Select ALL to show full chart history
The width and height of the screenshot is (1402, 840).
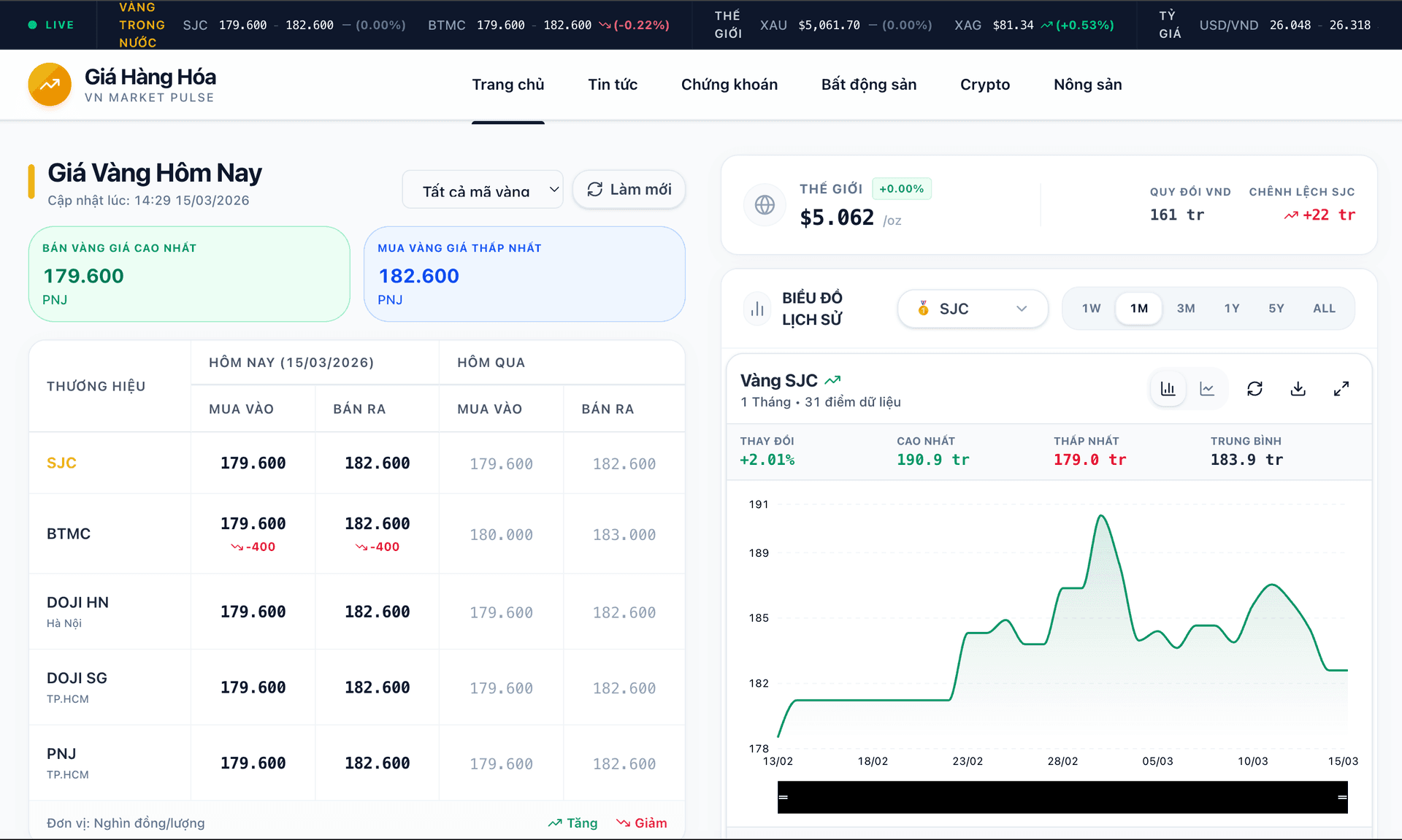[1324, 308]
